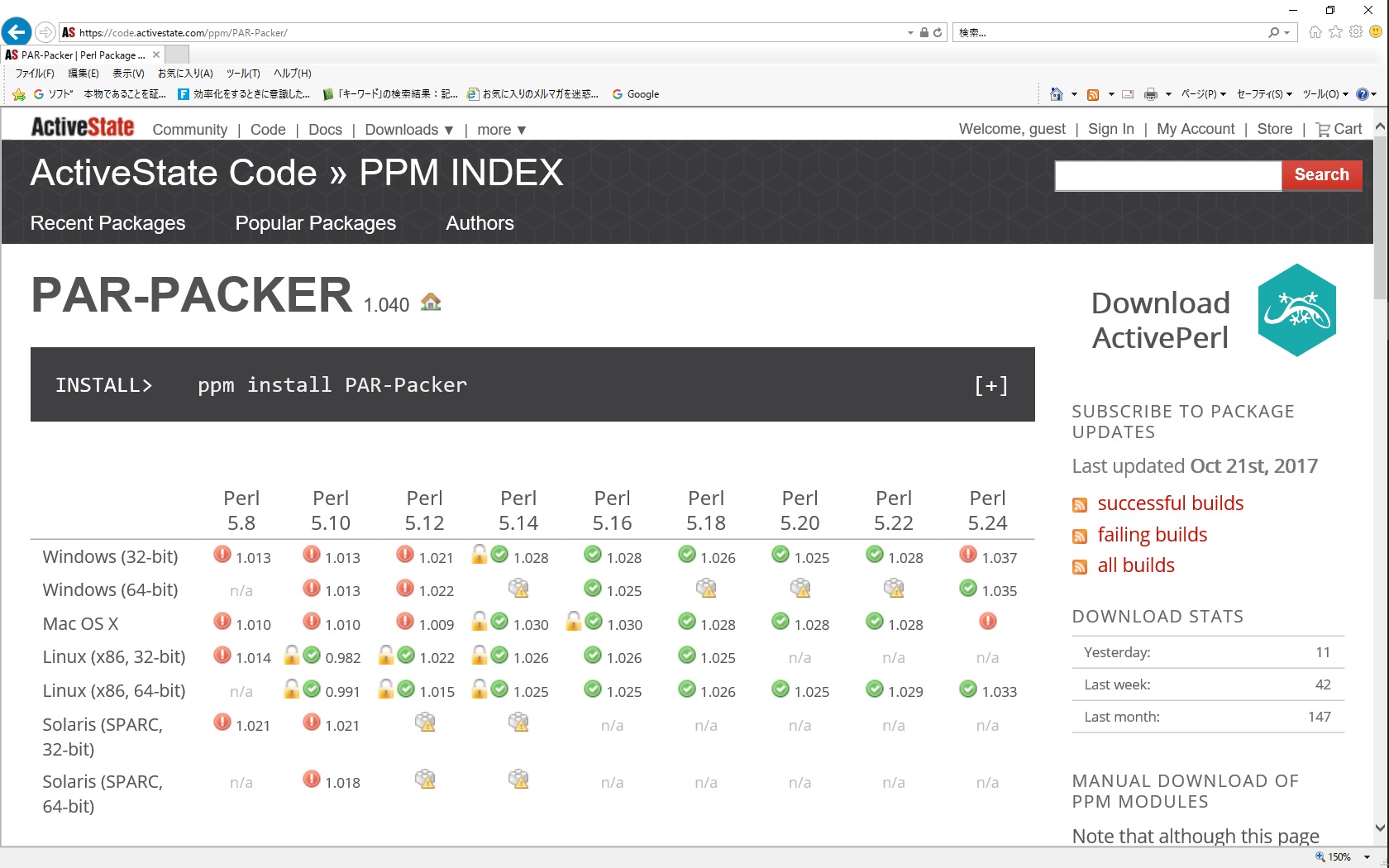
Task: Click the browser Forward arrow button
Action: tap(45, 32)
